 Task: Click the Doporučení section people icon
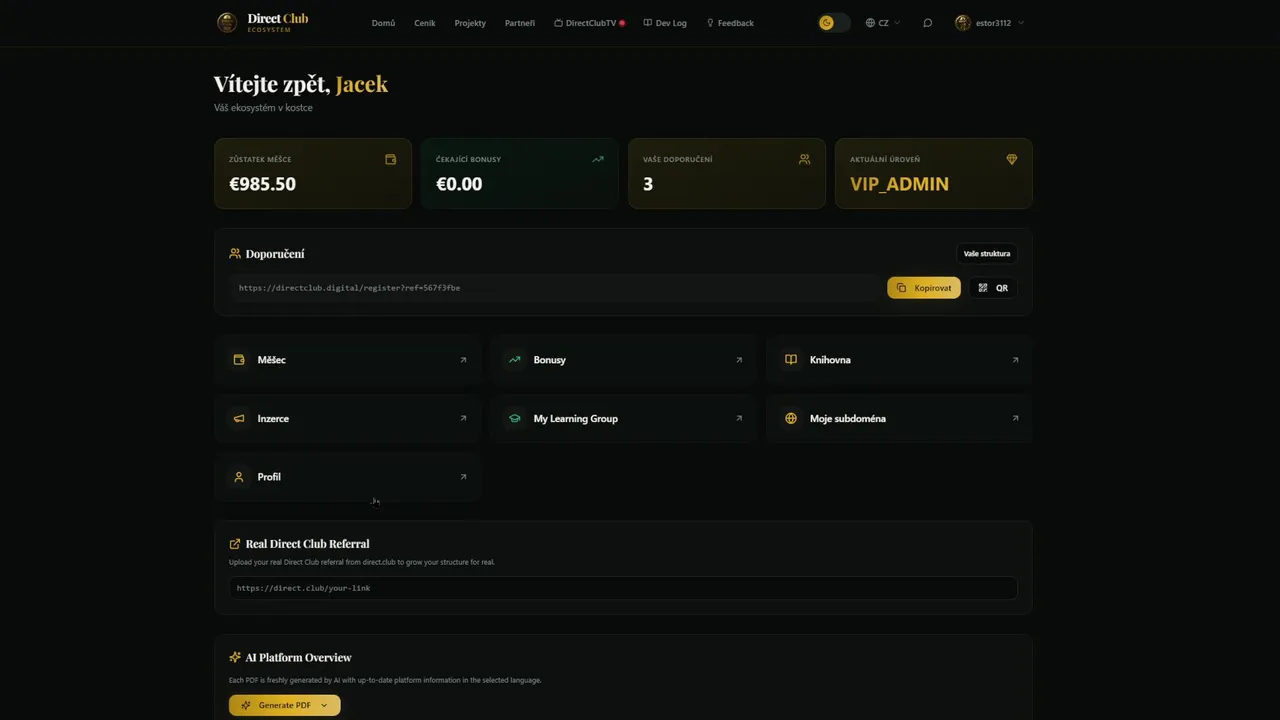tap(235, 254)
